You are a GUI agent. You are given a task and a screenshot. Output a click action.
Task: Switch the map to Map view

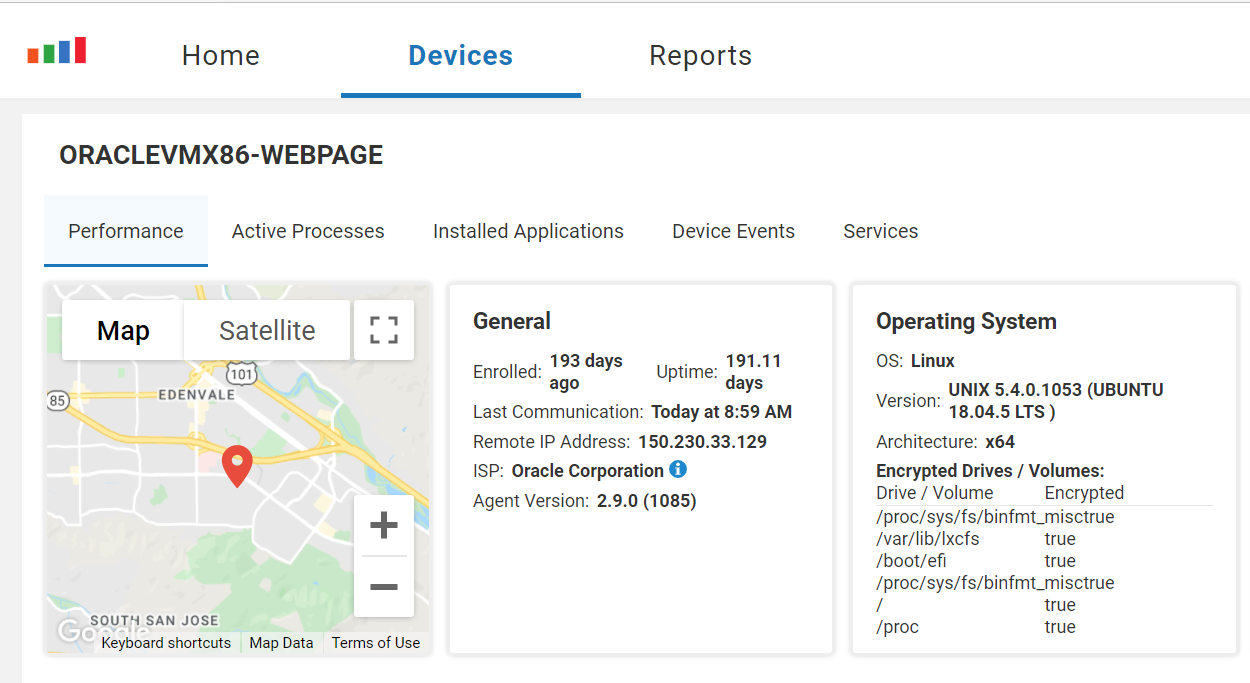click(x=123, y=330)
